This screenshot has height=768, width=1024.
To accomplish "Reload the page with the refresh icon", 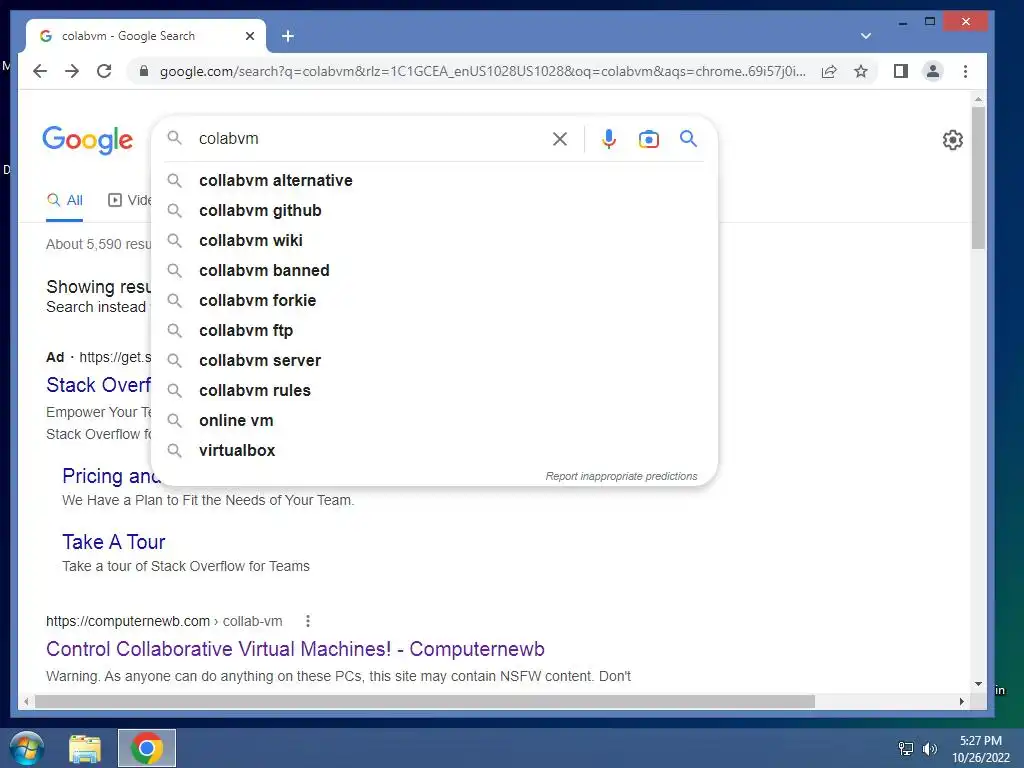I will point(104,71).
